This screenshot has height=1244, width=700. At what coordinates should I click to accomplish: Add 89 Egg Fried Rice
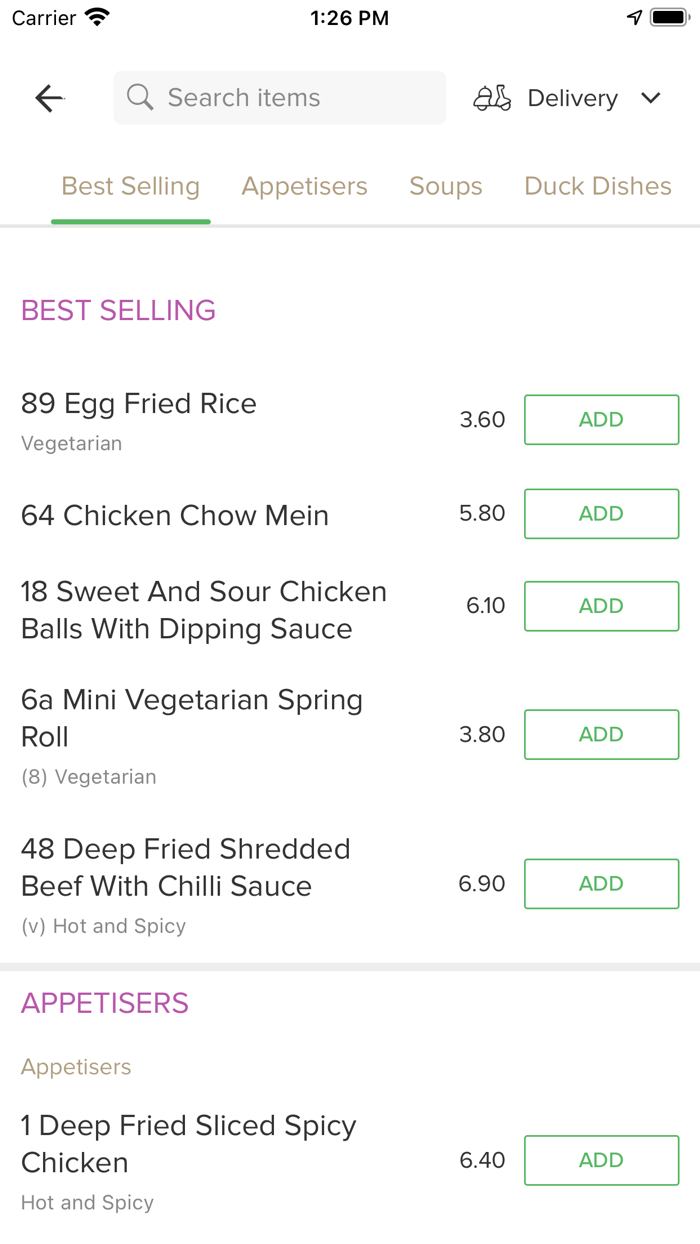pos(601,420)
